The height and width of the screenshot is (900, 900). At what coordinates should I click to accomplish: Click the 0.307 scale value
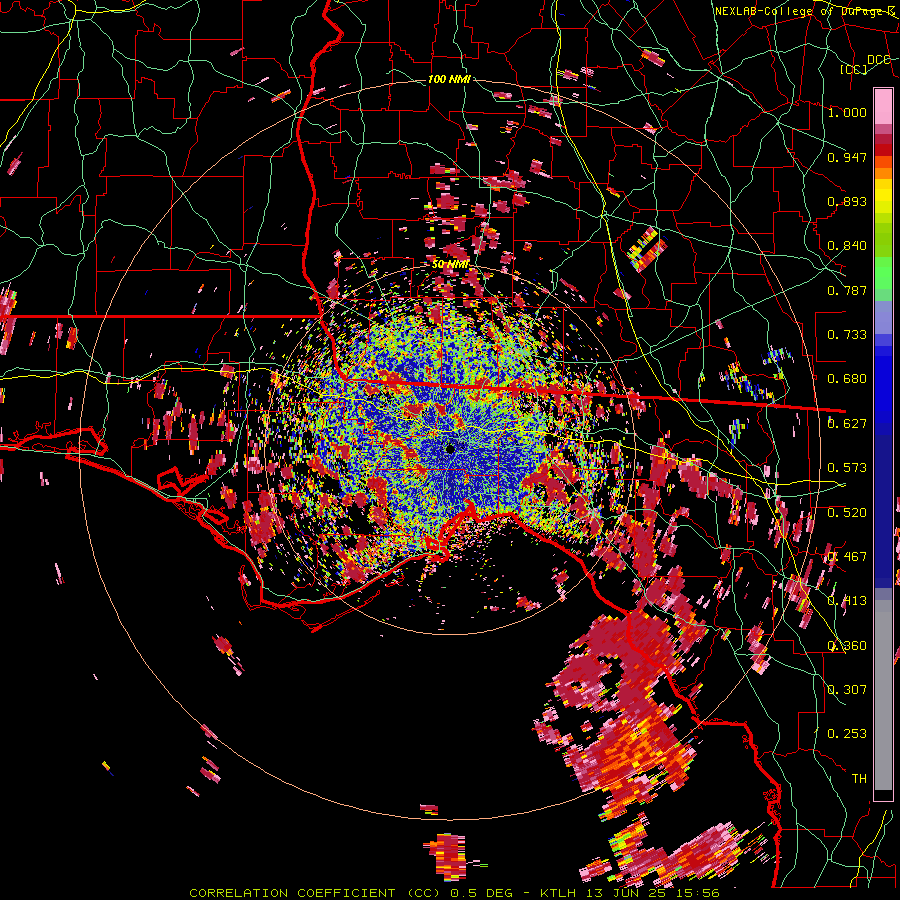(x=847, y=690)
